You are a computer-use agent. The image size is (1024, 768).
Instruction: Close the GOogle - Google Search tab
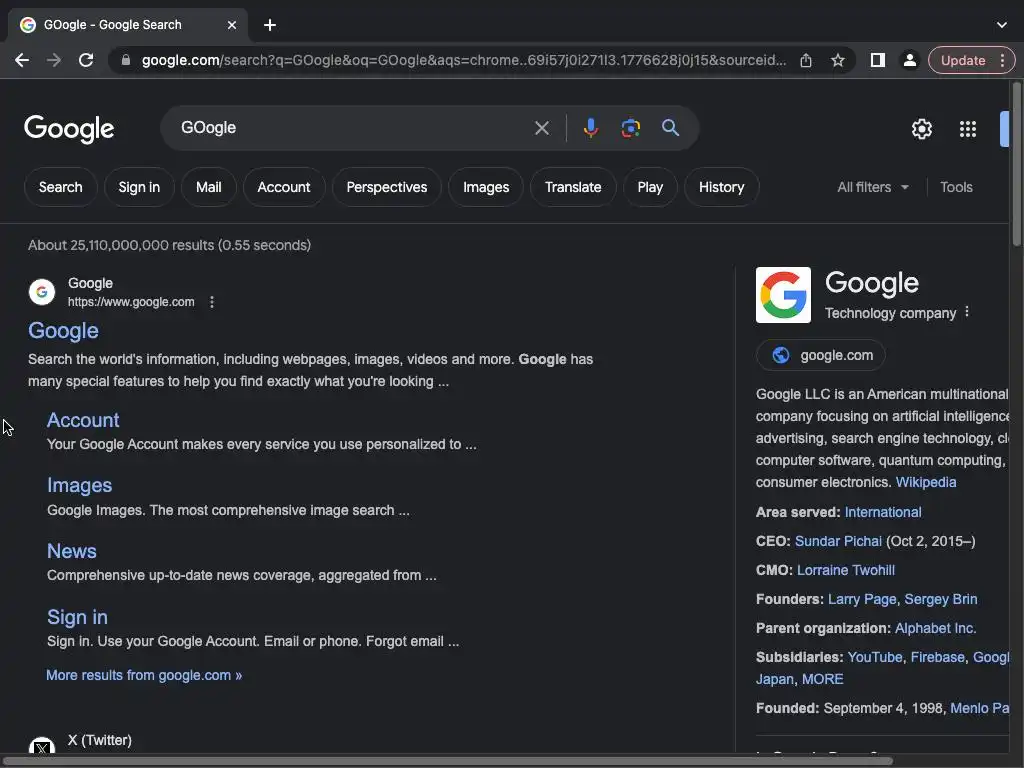pyautogui.click(x=232, y=25)
